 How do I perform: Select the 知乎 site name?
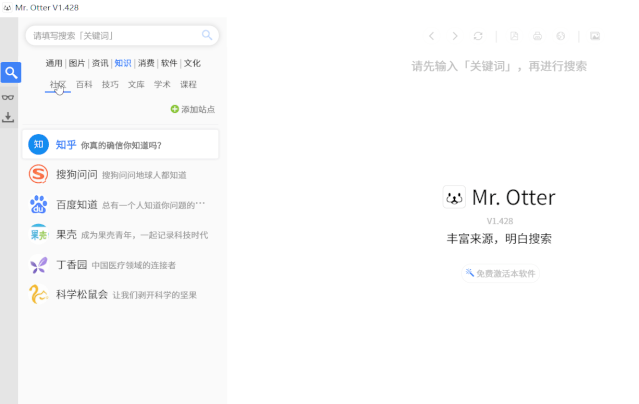[x=66, y=145]
